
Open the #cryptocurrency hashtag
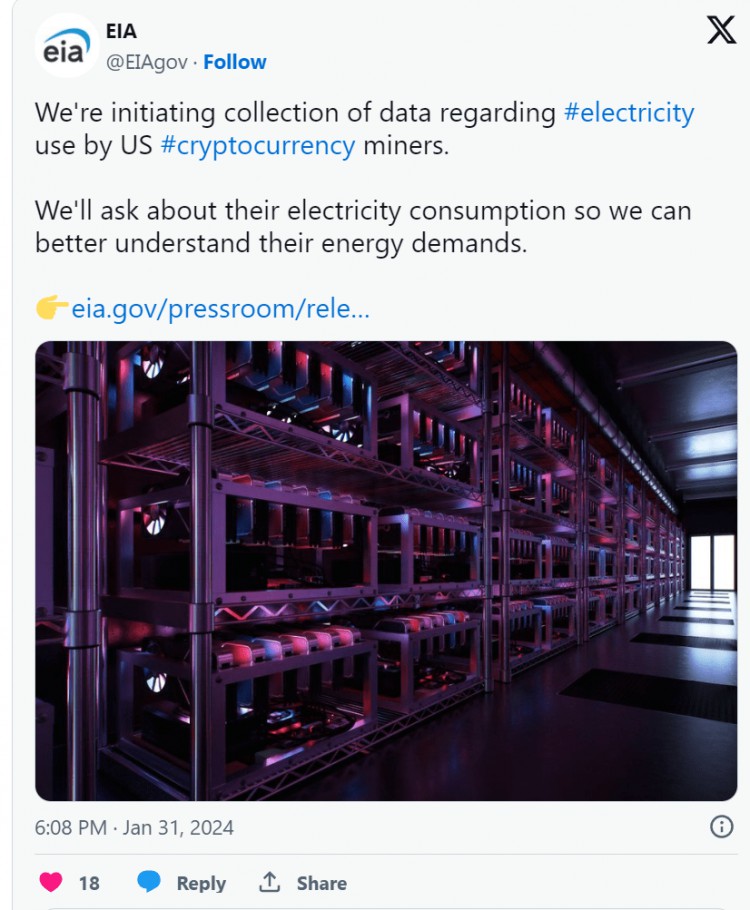(258, 146)
